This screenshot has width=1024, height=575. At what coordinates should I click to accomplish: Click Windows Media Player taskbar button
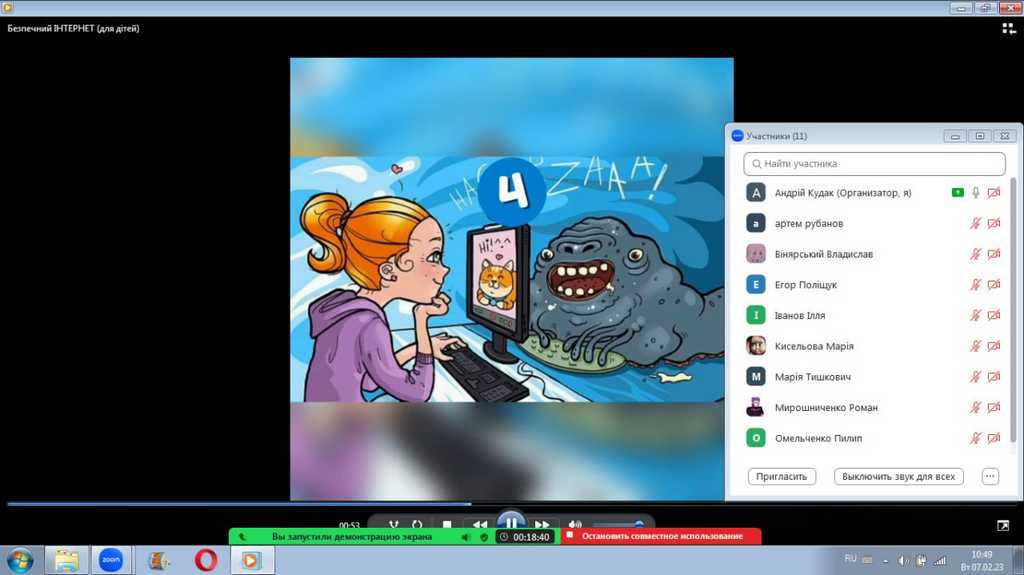point(251,561)
